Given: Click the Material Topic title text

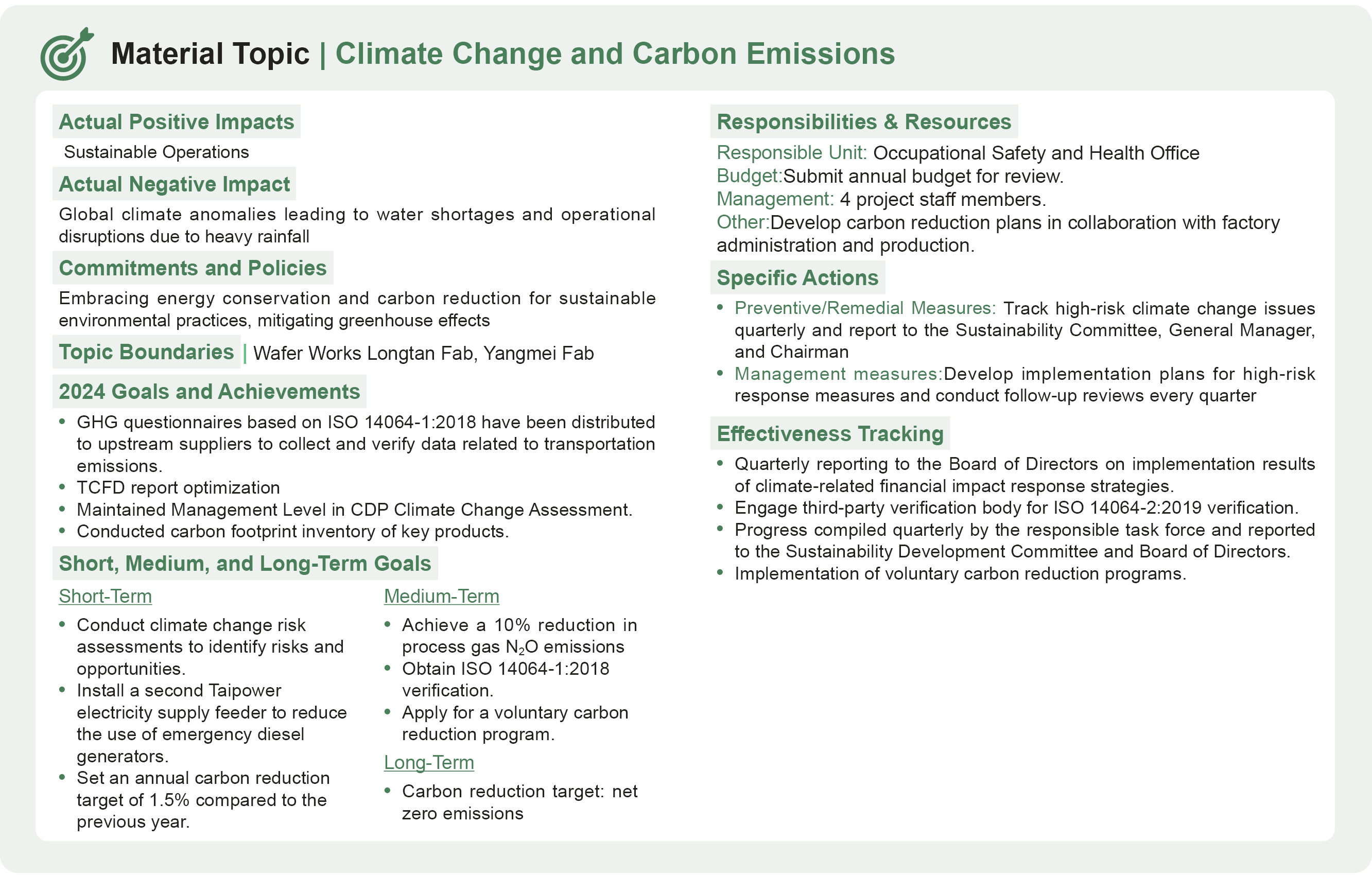Looking at the screenshot, I should [x=210, y=54].
